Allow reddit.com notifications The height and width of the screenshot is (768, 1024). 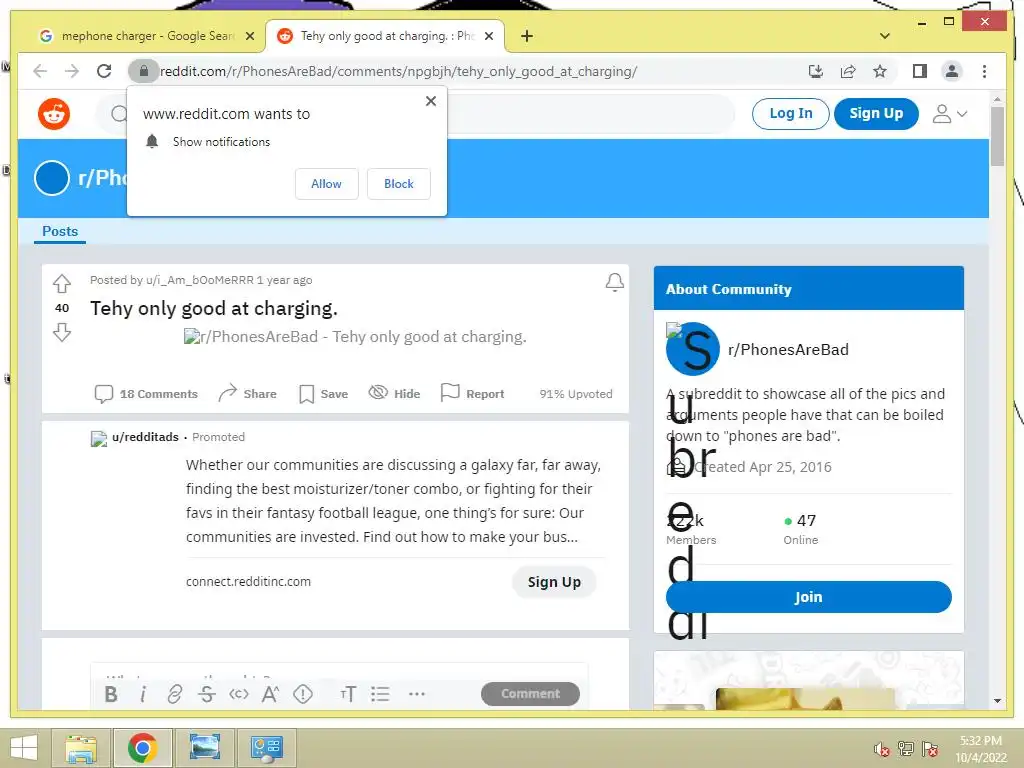pos(327,184)
